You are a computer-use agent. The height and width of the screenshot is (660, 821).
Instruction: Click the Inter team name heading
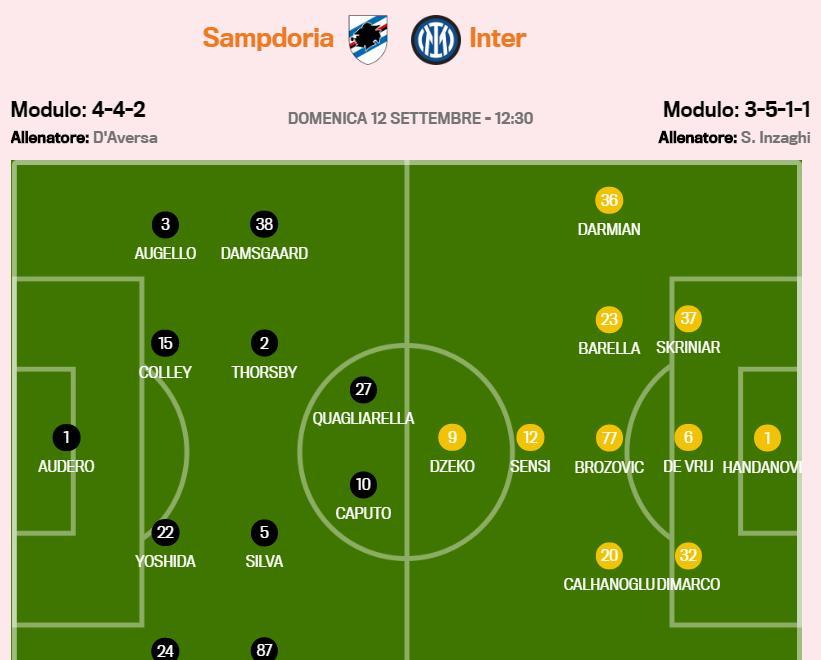497,38
